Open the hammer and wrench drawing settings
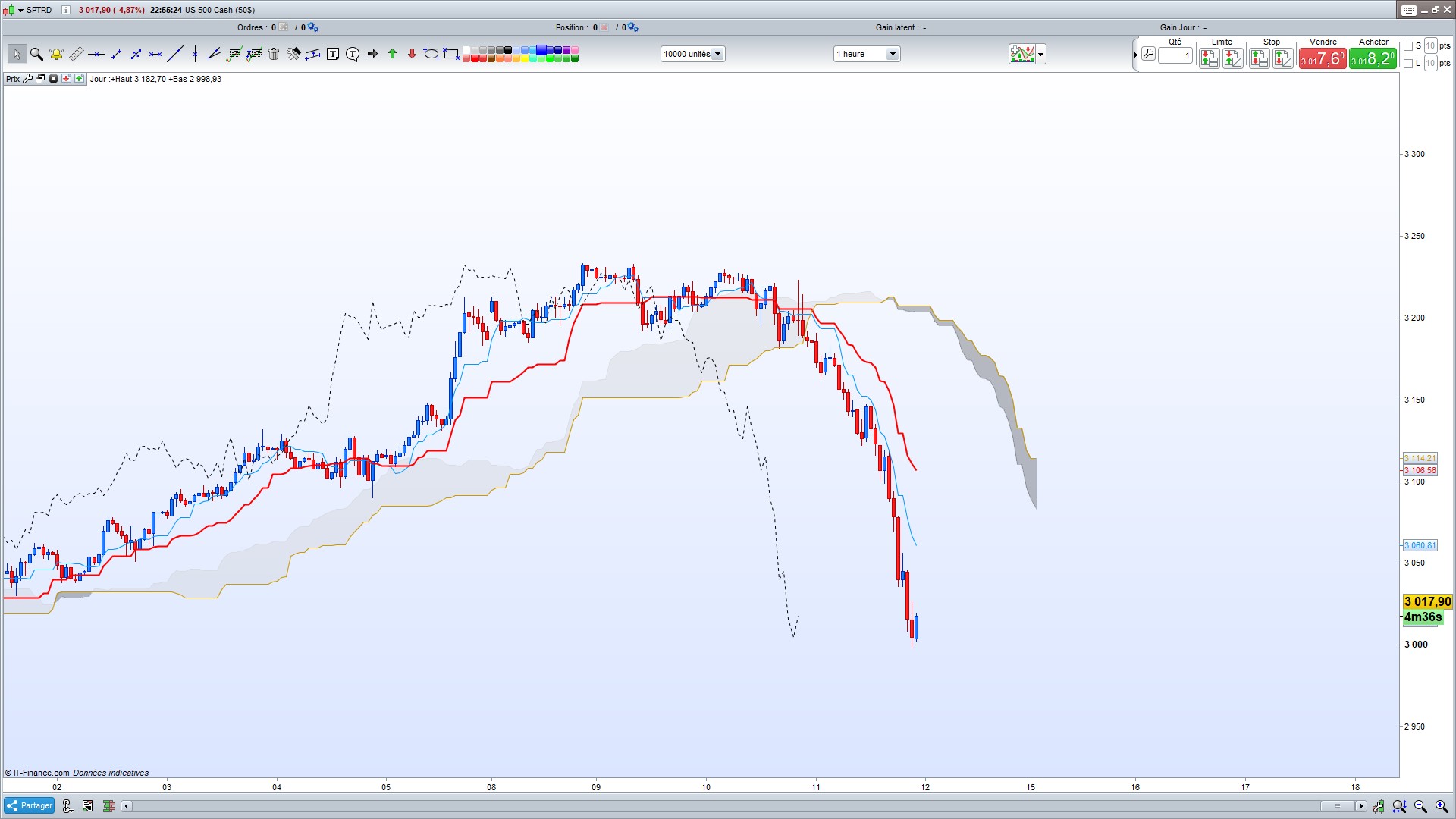The image size is (1456, 819). (293, 54)
